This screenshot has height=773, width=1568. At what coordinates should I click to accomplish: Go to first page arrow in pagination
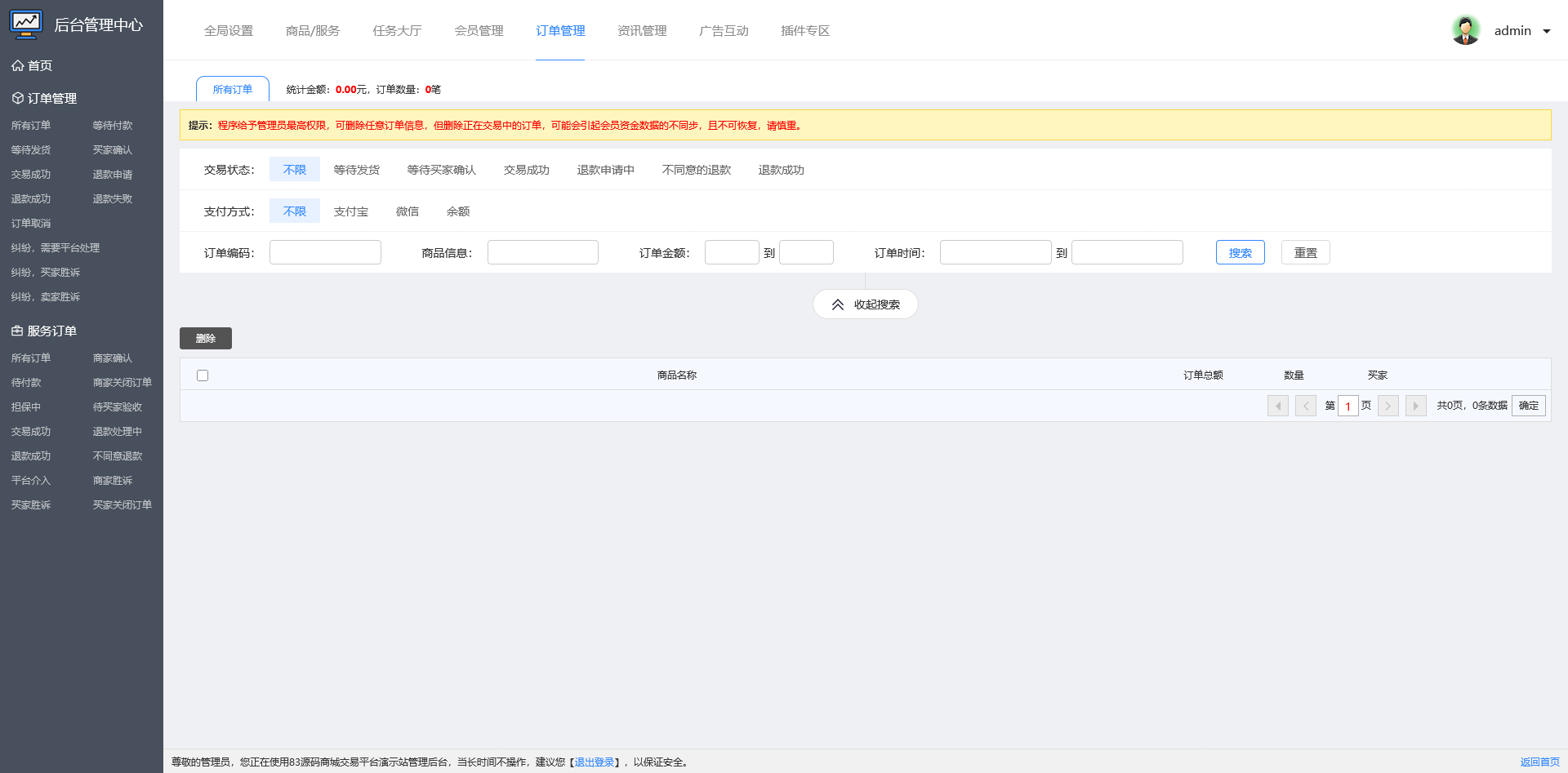click(1278, 406)
